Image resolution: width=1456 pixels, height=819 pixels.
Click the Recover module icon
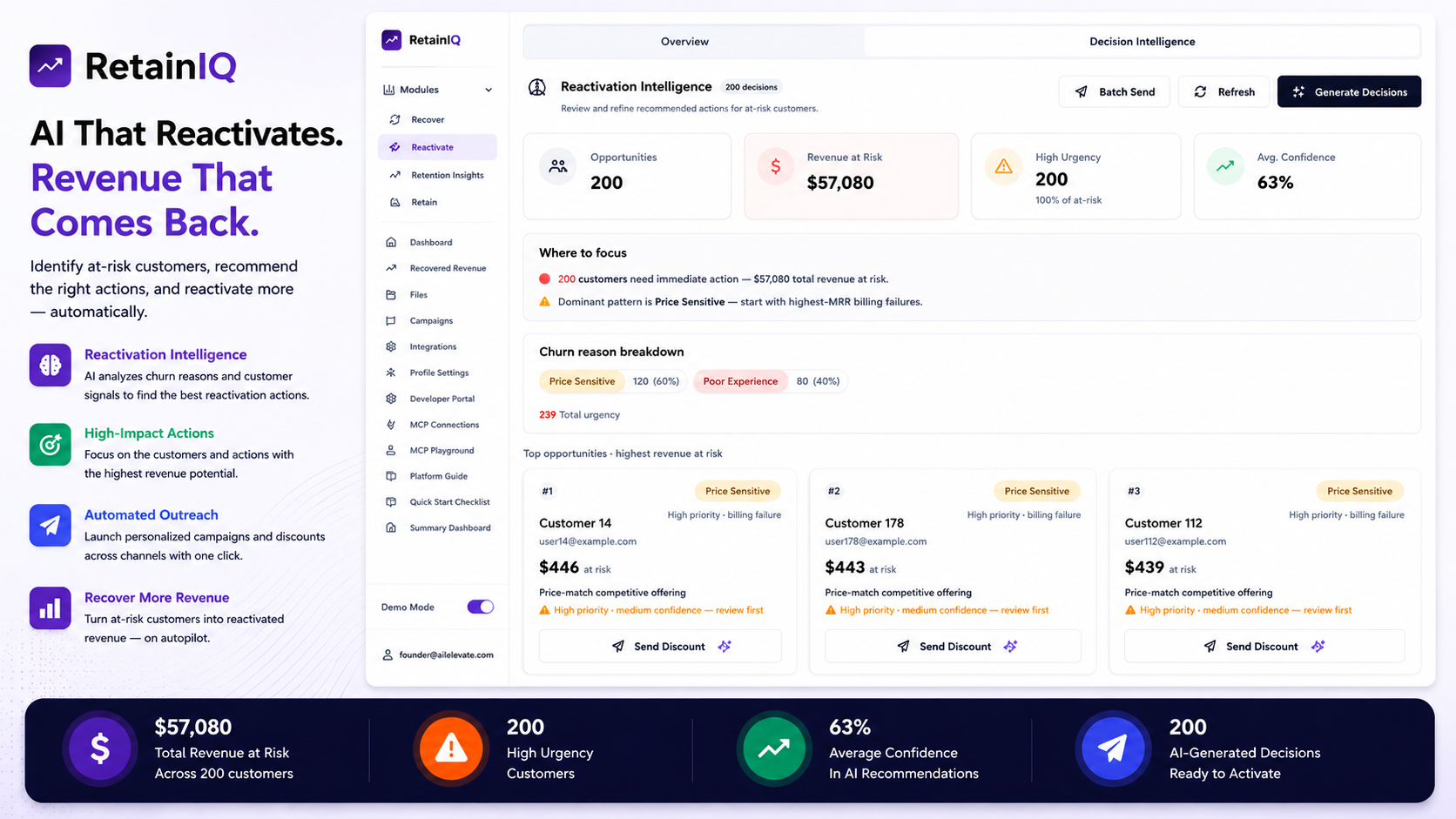(394, 119)
